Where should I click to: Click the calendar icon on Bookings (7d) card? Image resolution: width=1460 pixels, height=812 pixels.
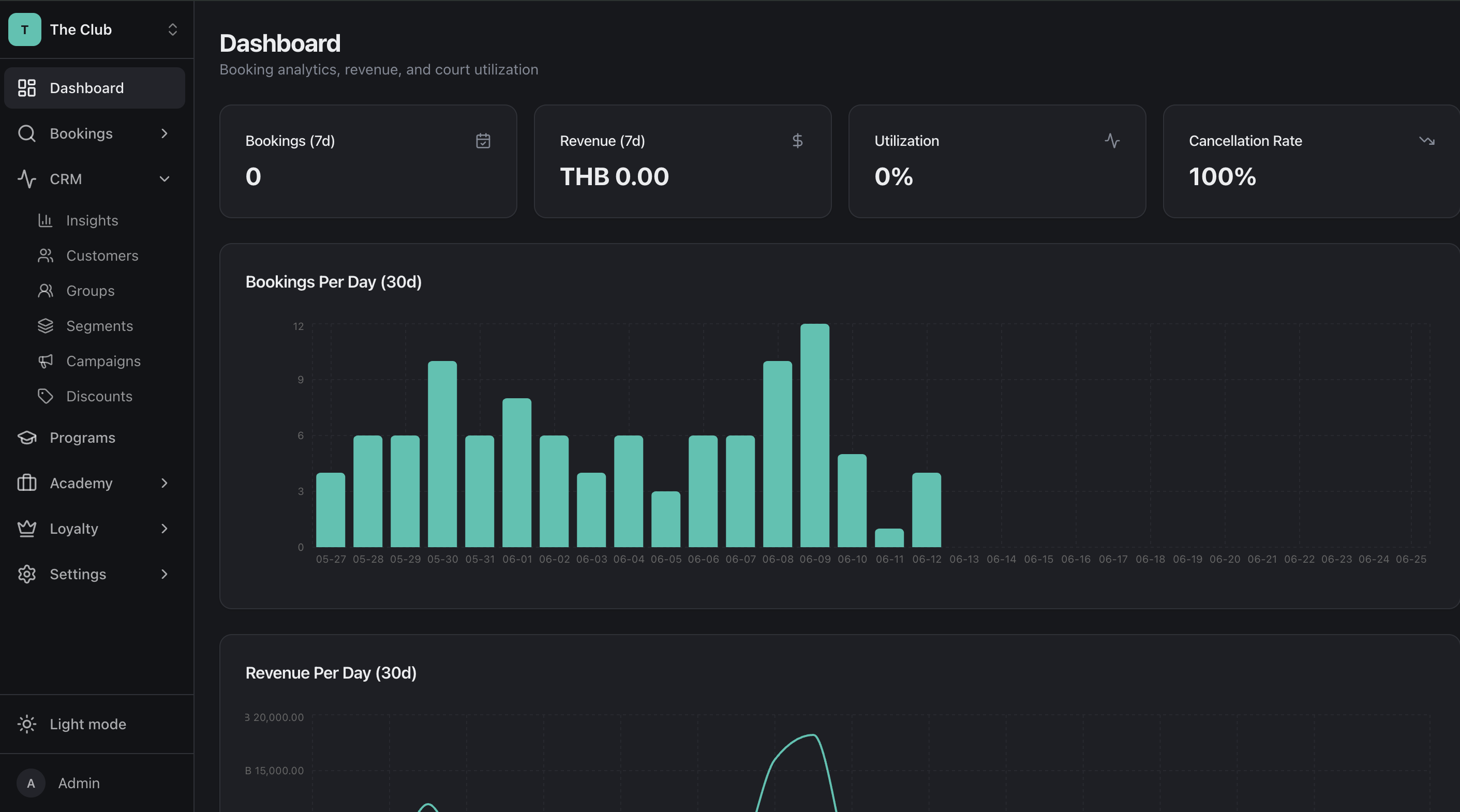pos(483,141)
